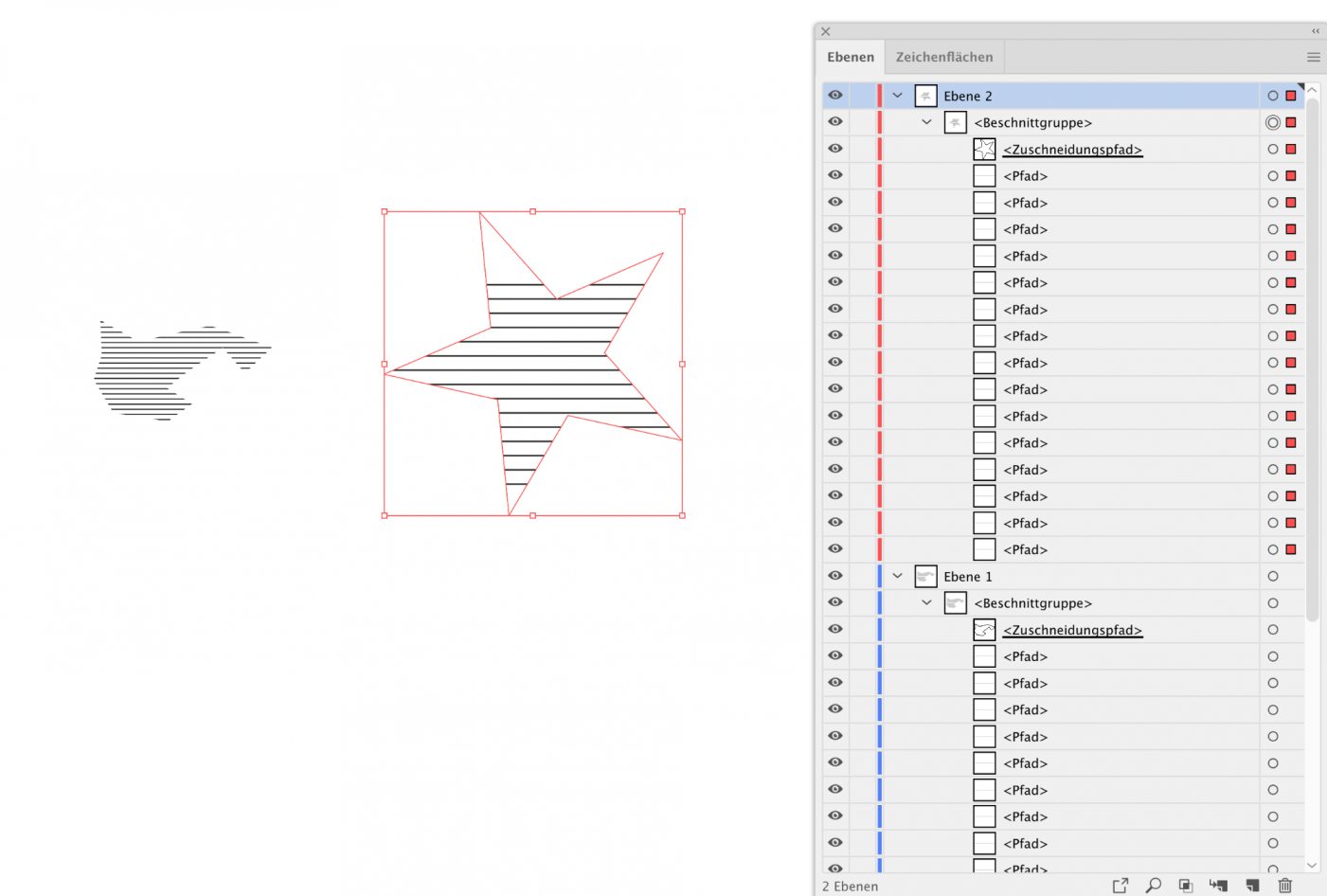Click top-center handle of star bounding box
The height and width of the screenshot is (896, 1327).
(x=533, y=211)
